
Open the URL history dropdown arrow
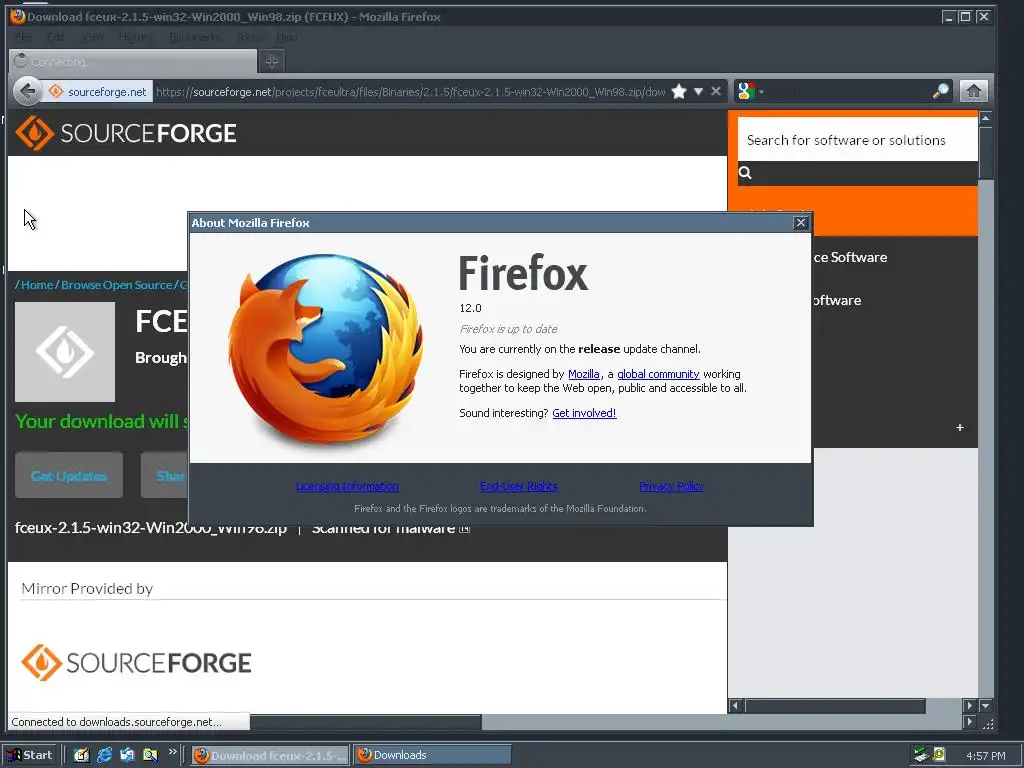[698, 91]
